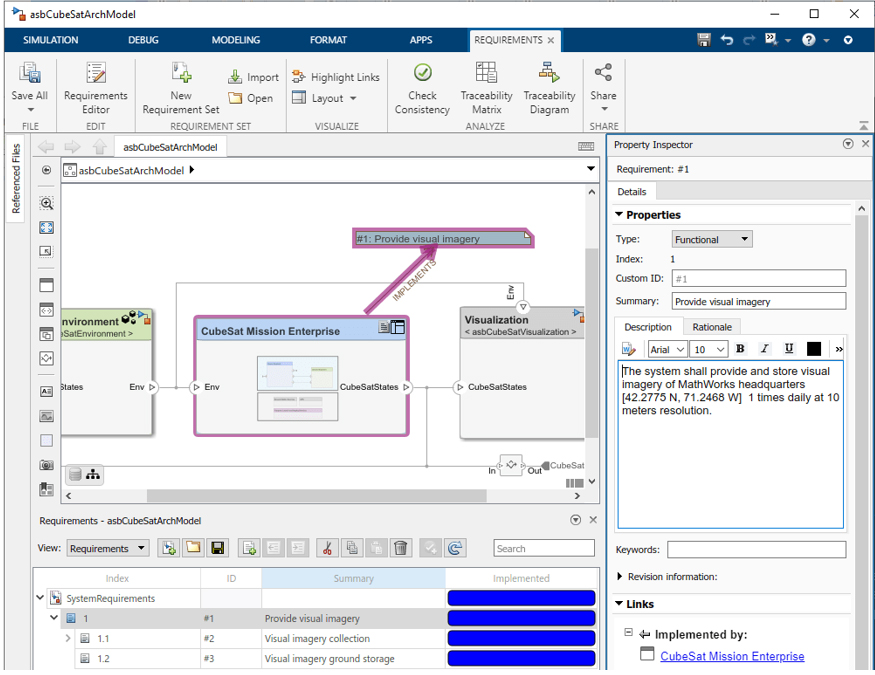Run Check Consistency
875x675 pixels.
coord(422,86)
